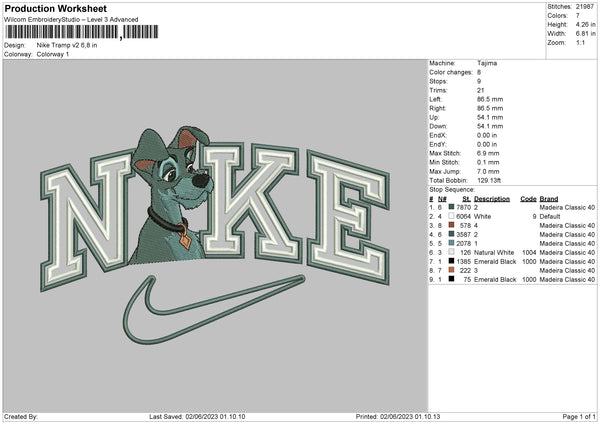The height and width of the screenshot is (424, 600).
Task: Click the Natural White description
Action: [494, 253]
